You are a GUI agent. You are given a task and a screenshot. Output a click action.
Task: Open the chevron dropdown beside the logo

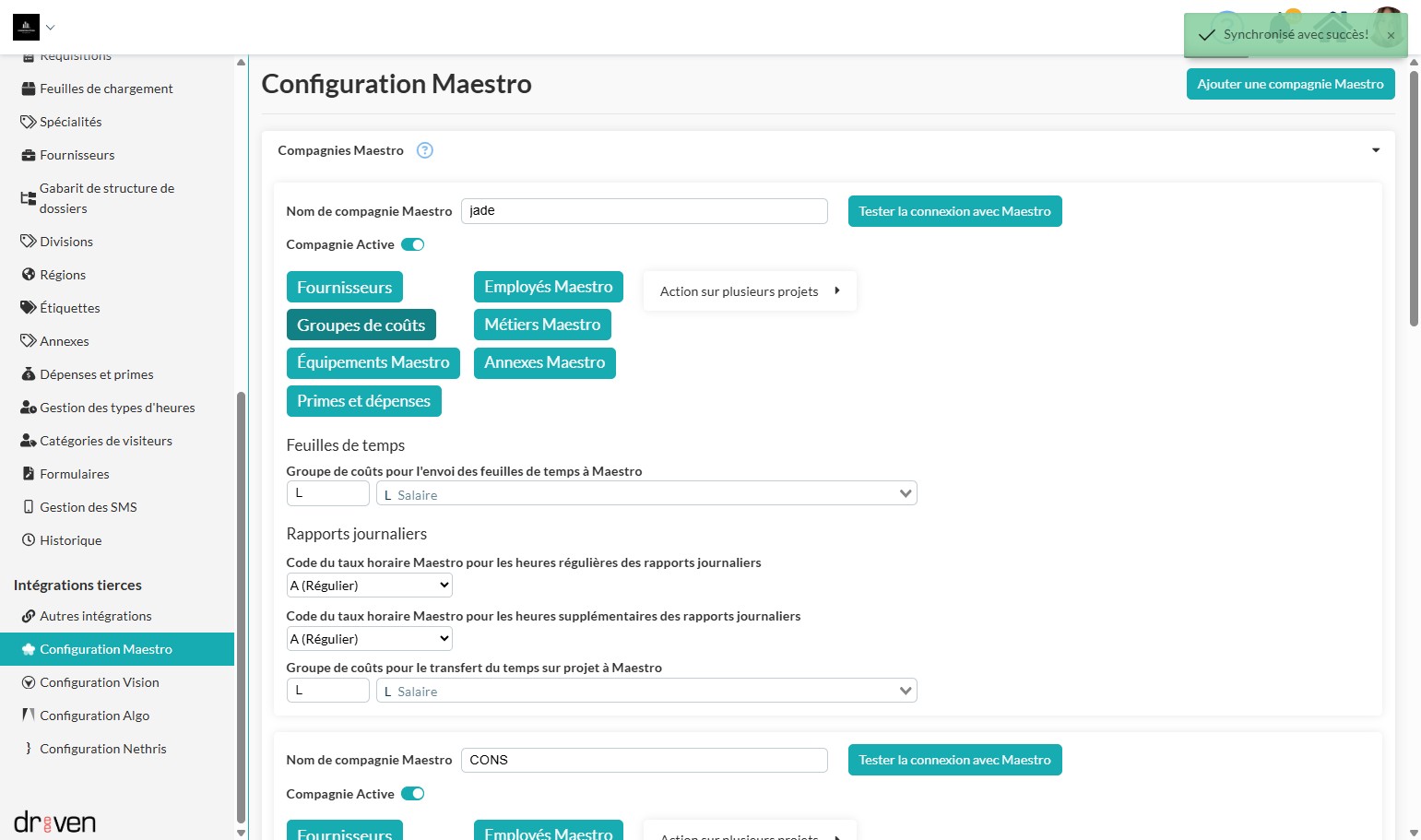pos(51,28)
